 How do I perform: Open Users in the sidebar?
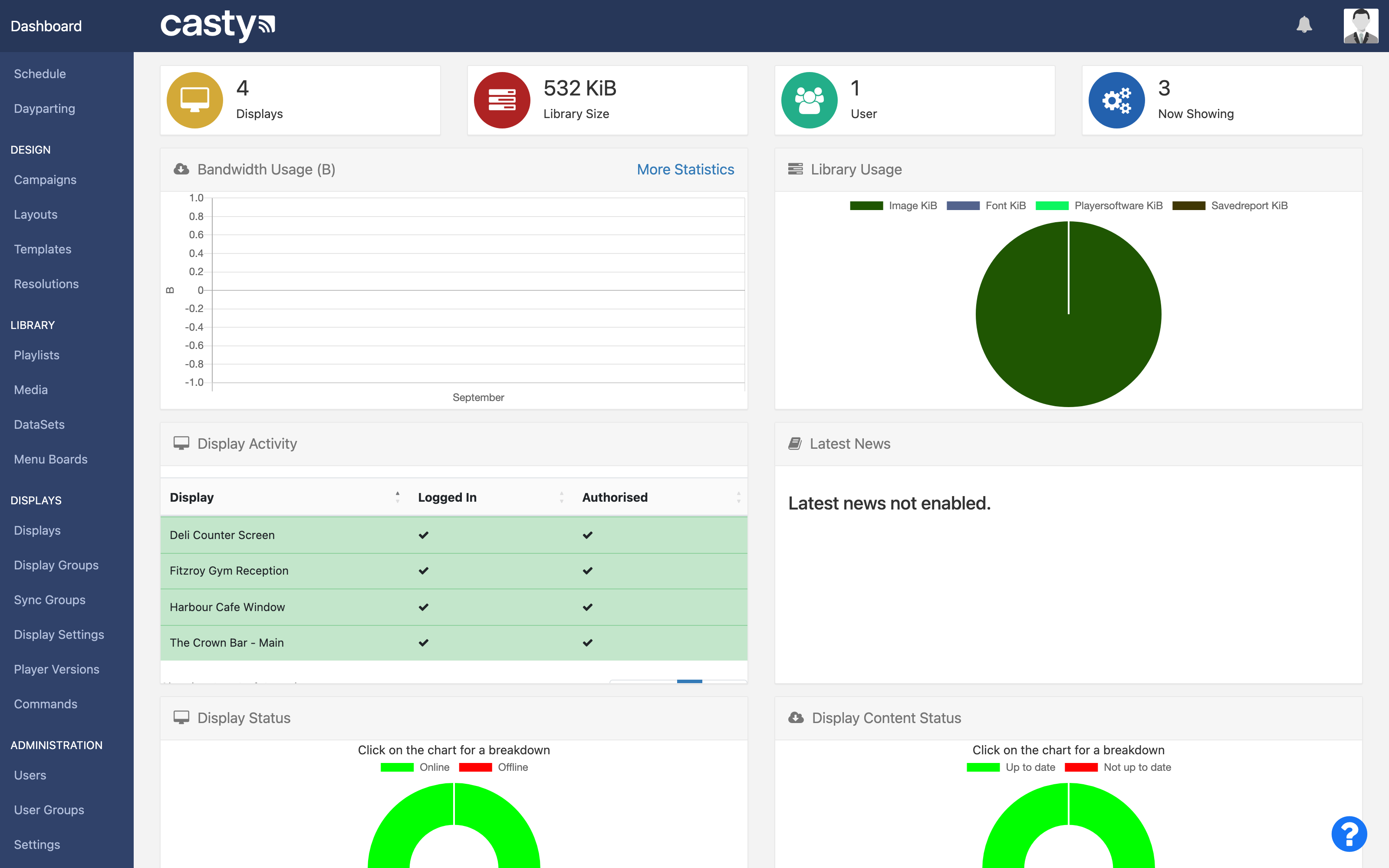pos(30,775)
